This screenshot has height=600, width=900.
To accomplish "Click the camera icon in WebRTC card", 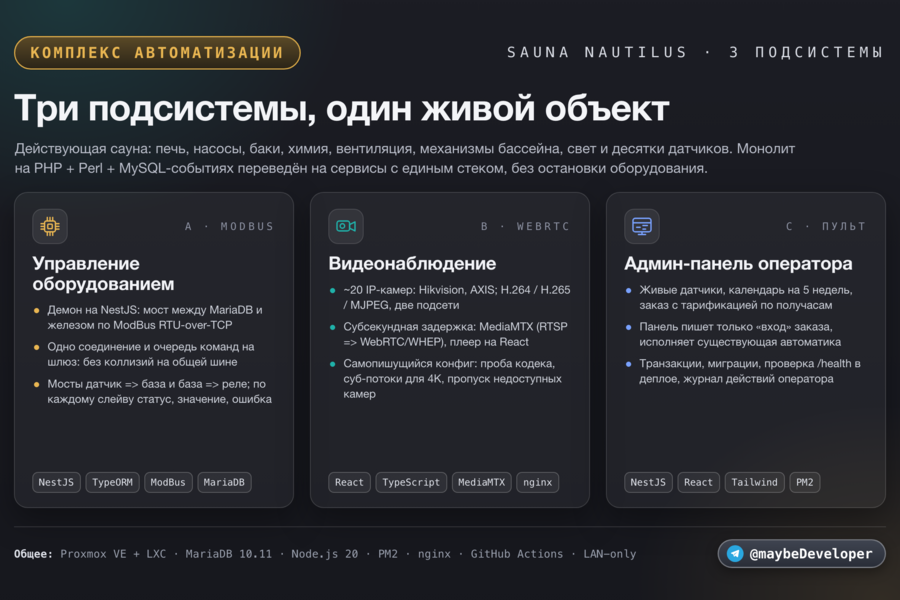I will click(x=346, y=226).
